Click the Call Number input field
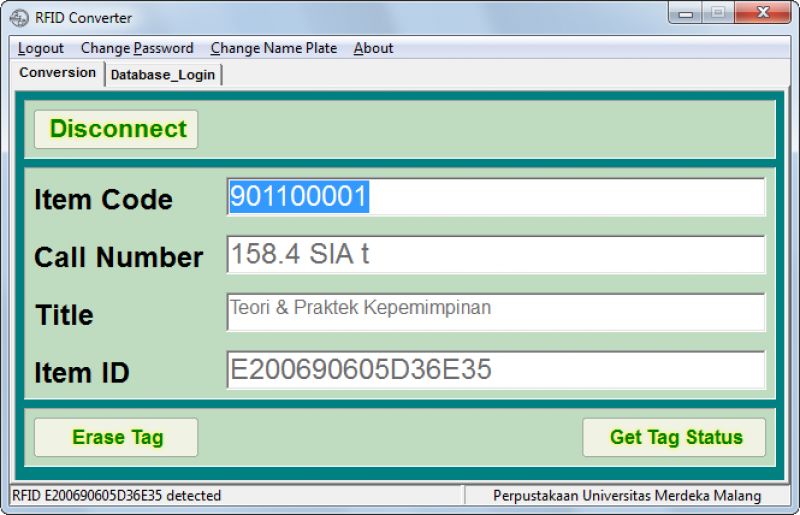Image resolution: width=800 pixels, height=515 pixels. pos(495,255)
